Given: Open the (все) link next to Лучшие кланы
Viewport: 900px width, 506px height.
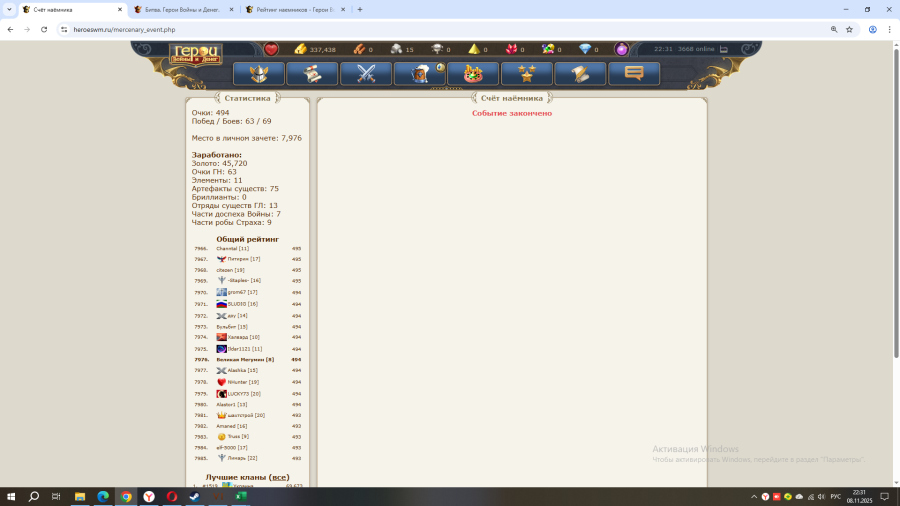Looking at the screenshot, I should tap(279, 477).
